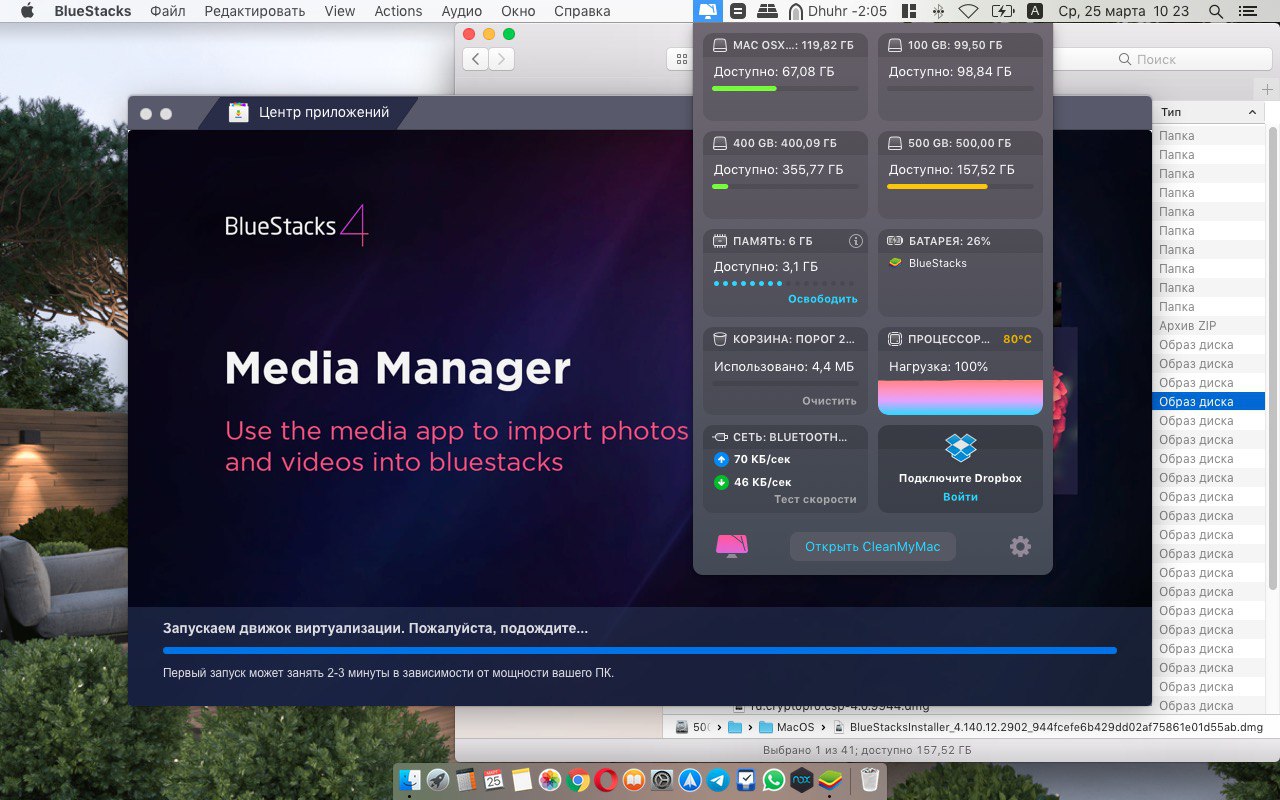Image resolution: width=1280 pixels, height=800 pixels.
Task: Open CleanMyMac settings gear
Action: (x=1020, y=546)
